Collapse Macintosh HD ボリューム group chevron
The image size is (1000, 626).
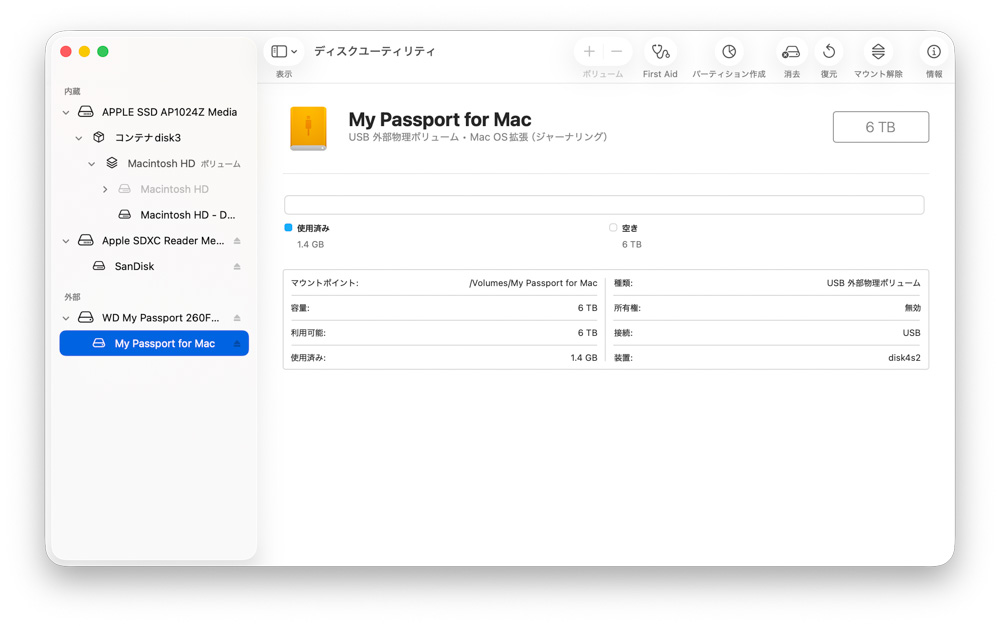pyautogui.click(x=91, y=164)
